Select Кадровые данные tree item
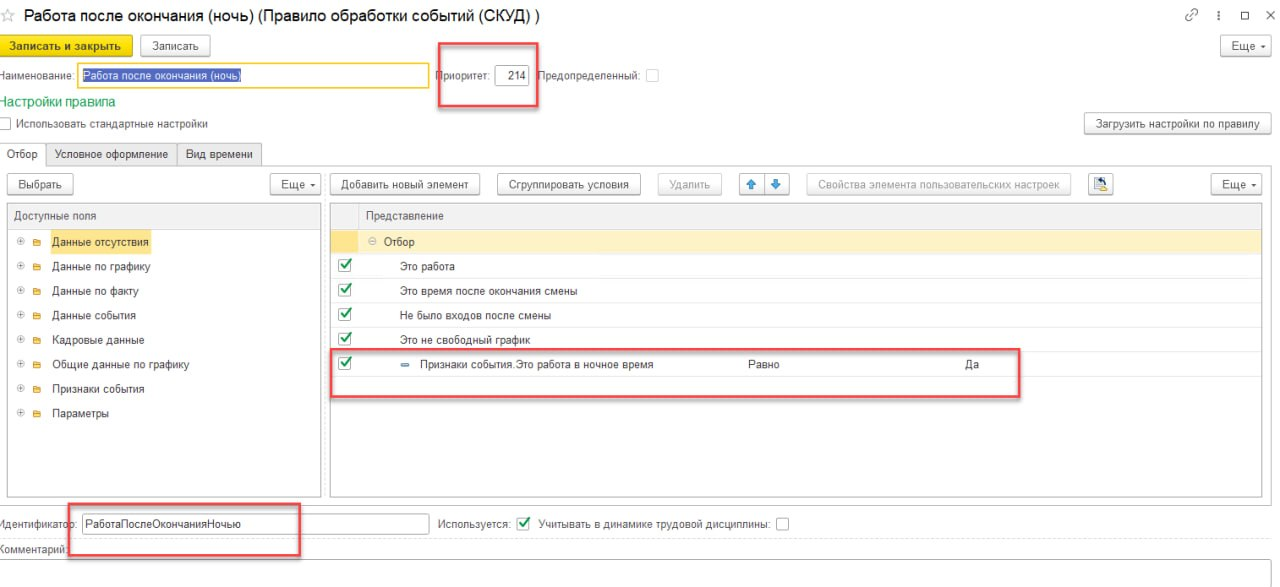 coord(98,340)
